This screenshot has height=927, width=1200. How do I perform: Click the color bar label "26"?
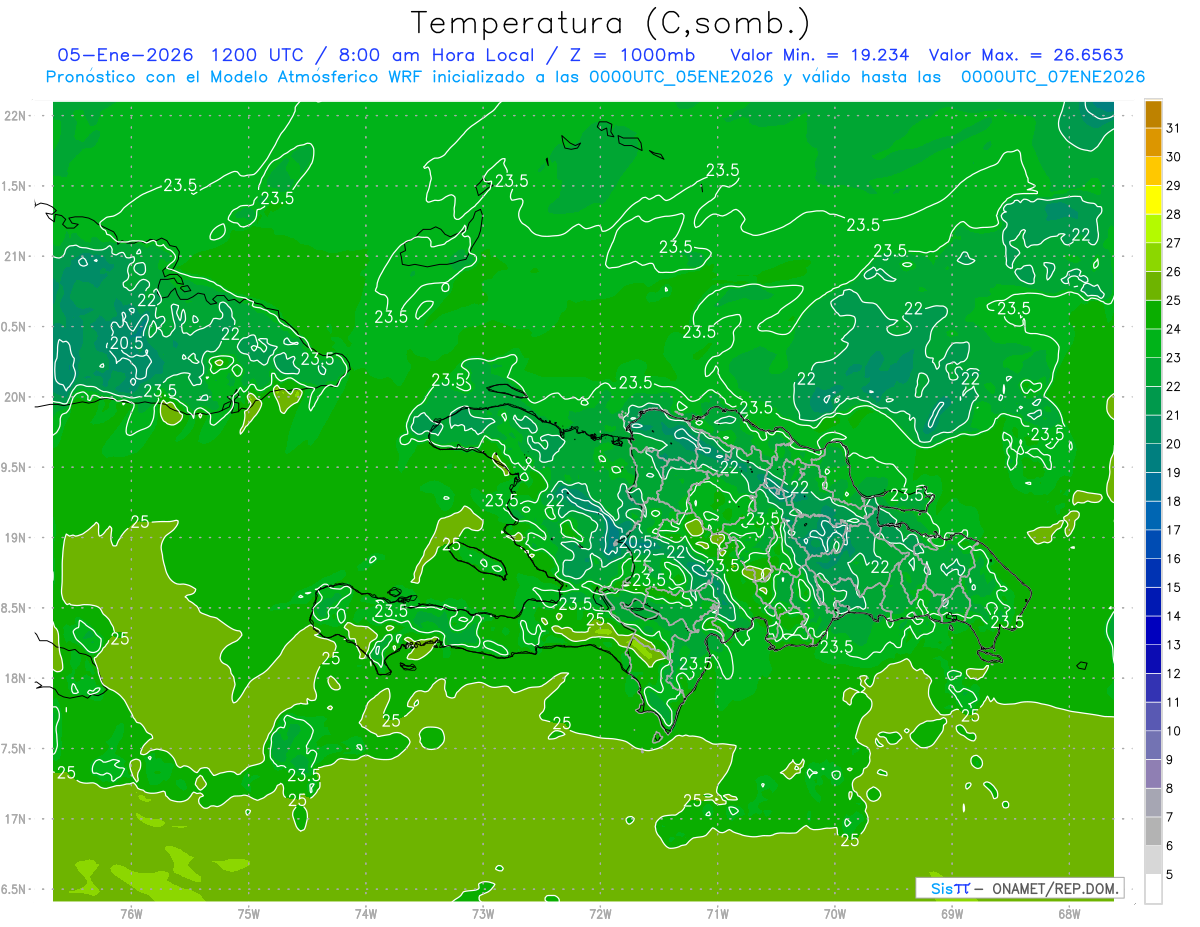(1174, 271)
